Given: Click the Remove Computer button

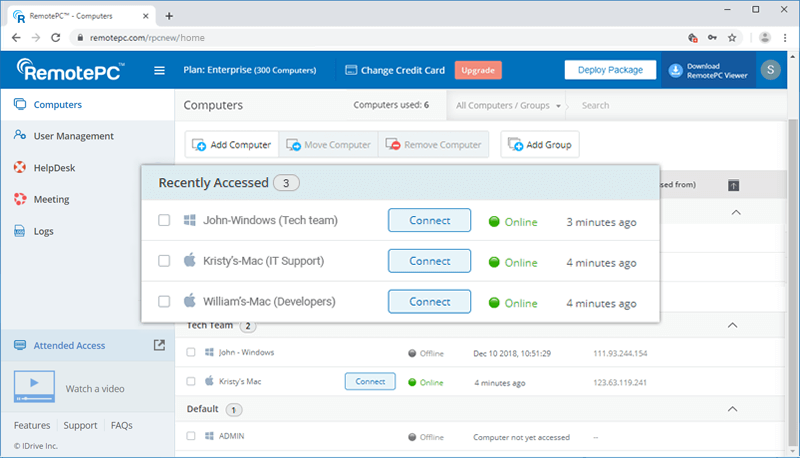Looking at the screenshot, I should 433,145.
